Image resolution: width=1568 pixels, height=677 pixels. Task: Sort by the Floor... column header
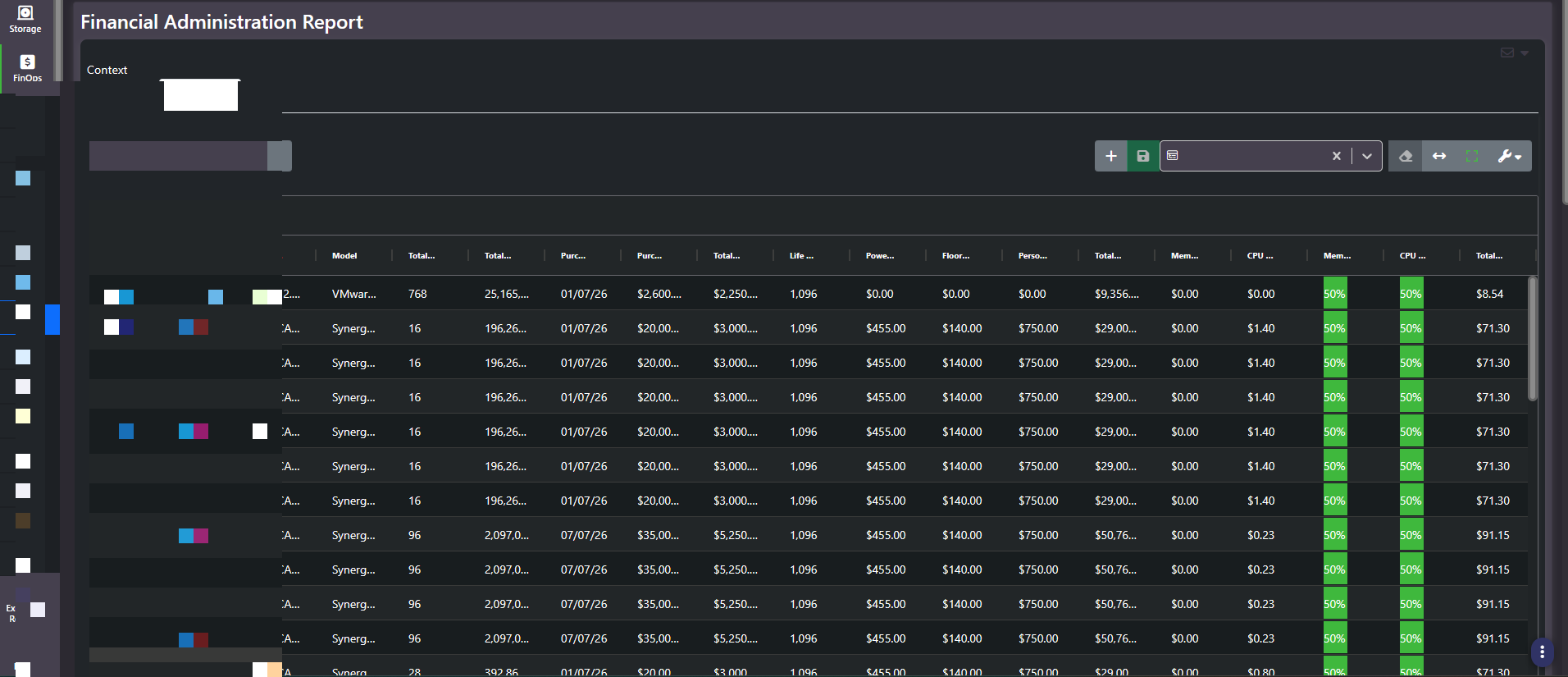click(x=955, y=256)
